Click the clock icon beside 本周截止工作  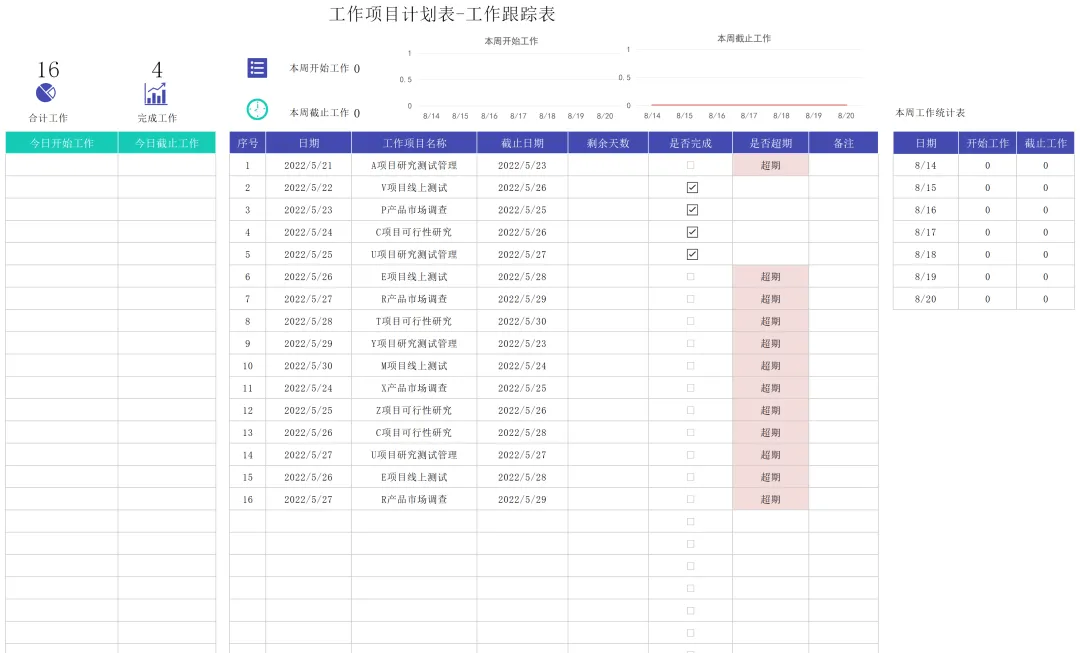tap(257, 110)
